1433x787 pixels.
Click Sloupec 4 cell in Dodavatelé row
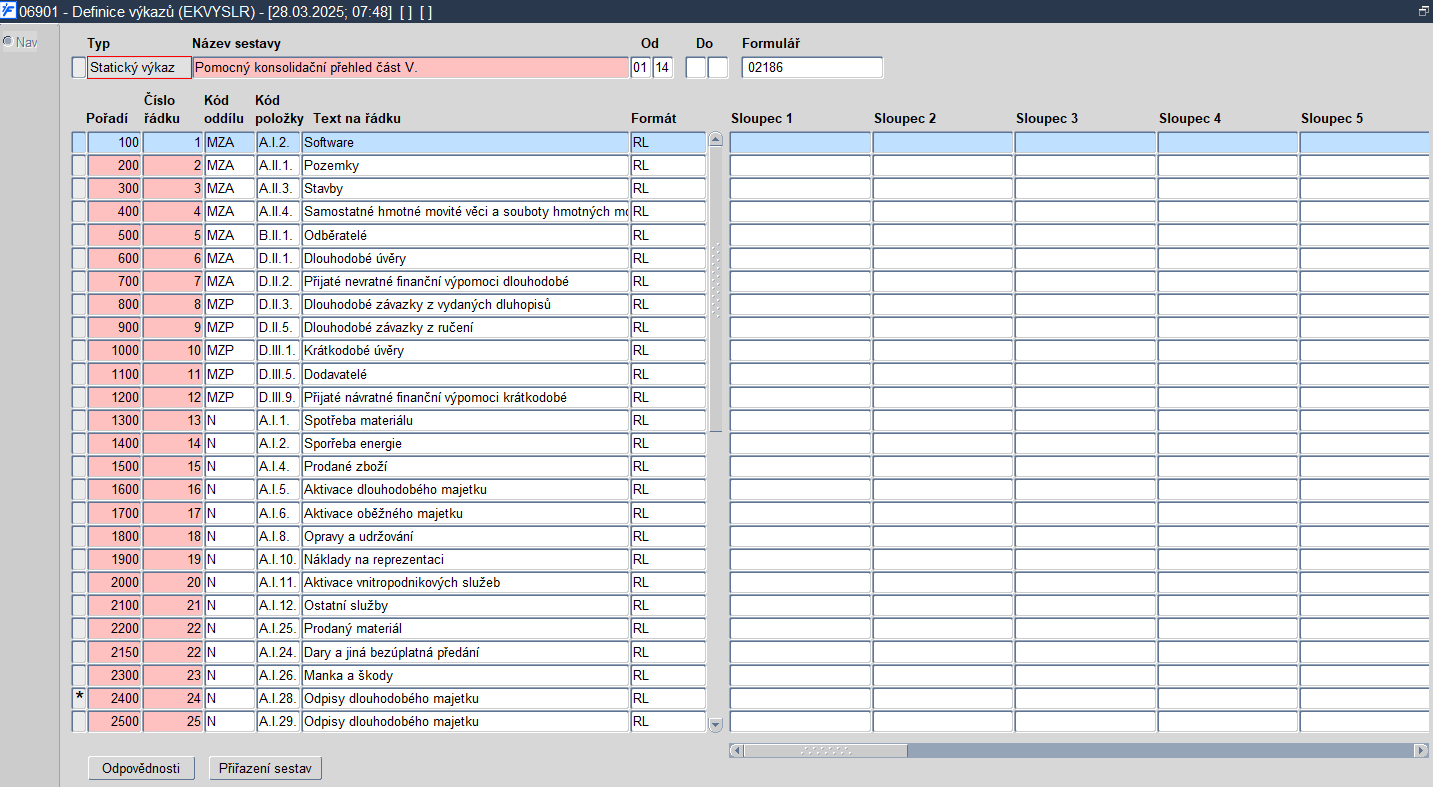pyautogui.click(x=1228, y=374)
